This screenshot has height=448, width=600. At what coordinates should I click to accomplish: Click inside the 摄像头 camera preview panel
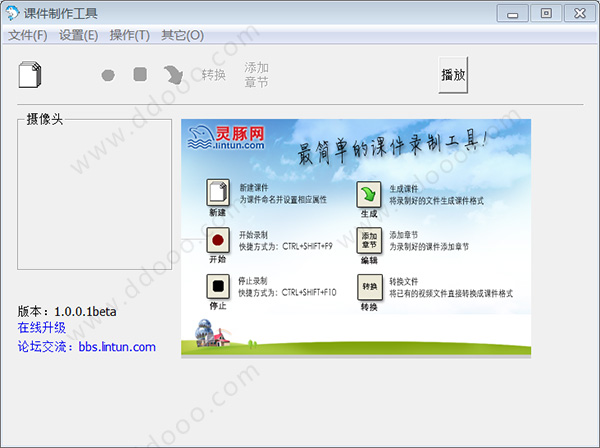coord(95,195)
